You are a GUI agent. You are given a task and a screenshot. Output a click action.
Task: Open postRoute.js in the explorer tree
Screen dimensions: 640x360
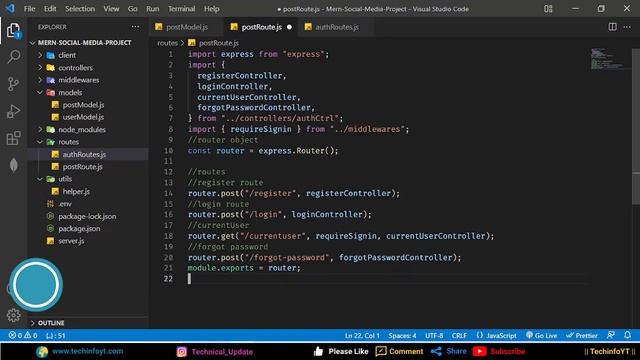(82, 167)
